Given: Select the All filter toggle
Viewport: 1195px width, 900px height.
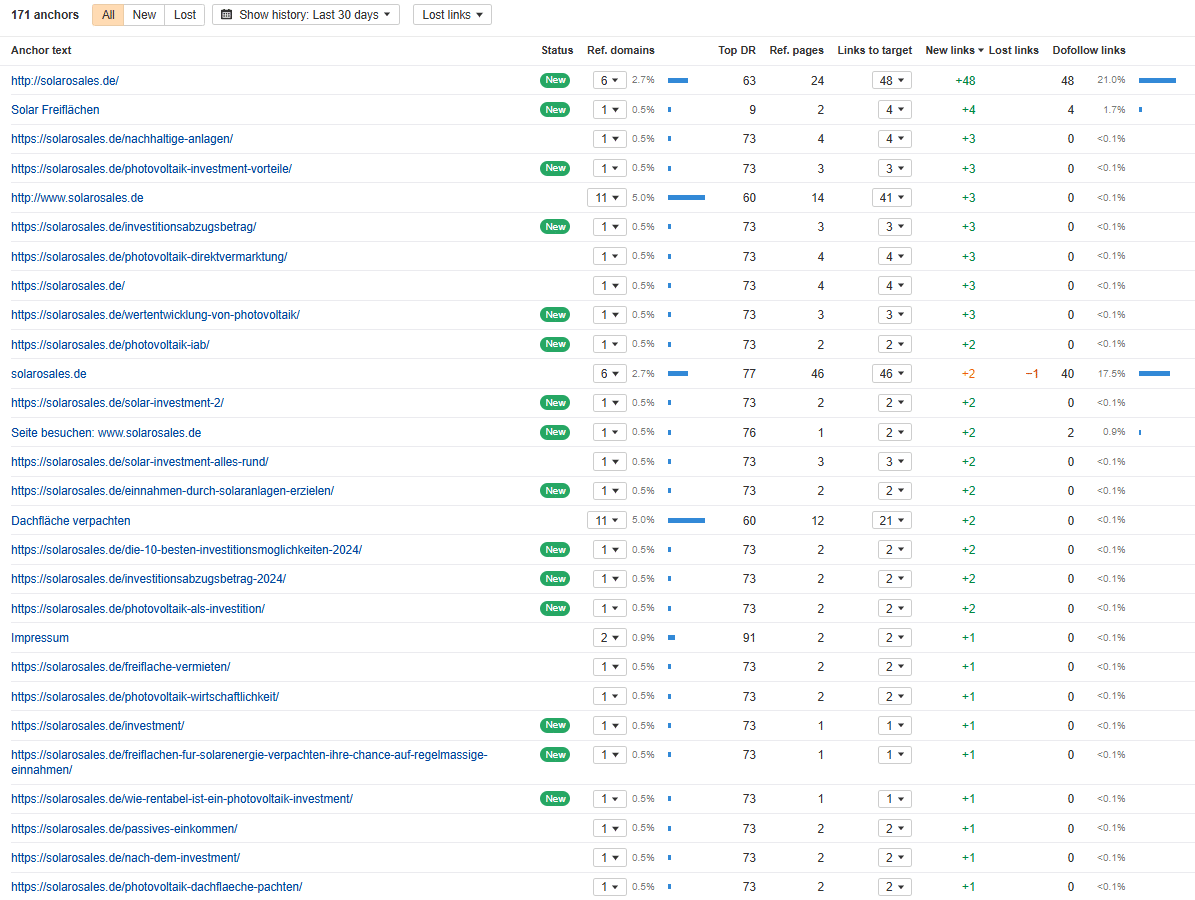Looking at the screenshot, I should tap(108, 15).
